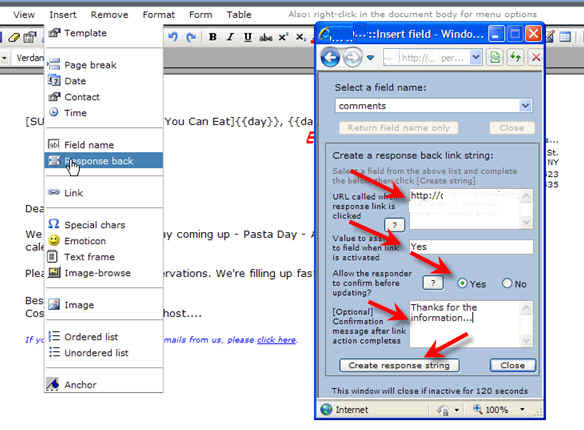Click the strikethrough toolbar icon
This screenshot has width=584, height=430.
[x=266, y=37]
